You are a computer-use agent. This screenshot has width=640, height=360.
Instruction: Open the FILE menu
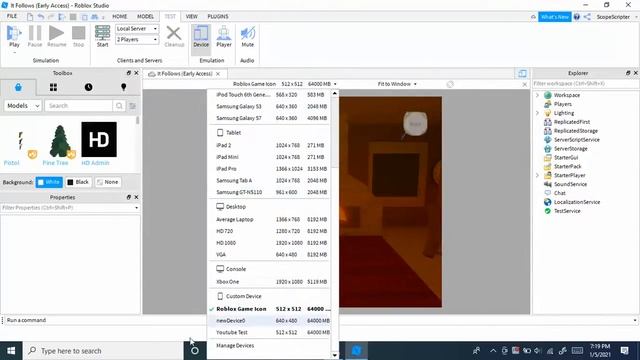pos(12,16)
